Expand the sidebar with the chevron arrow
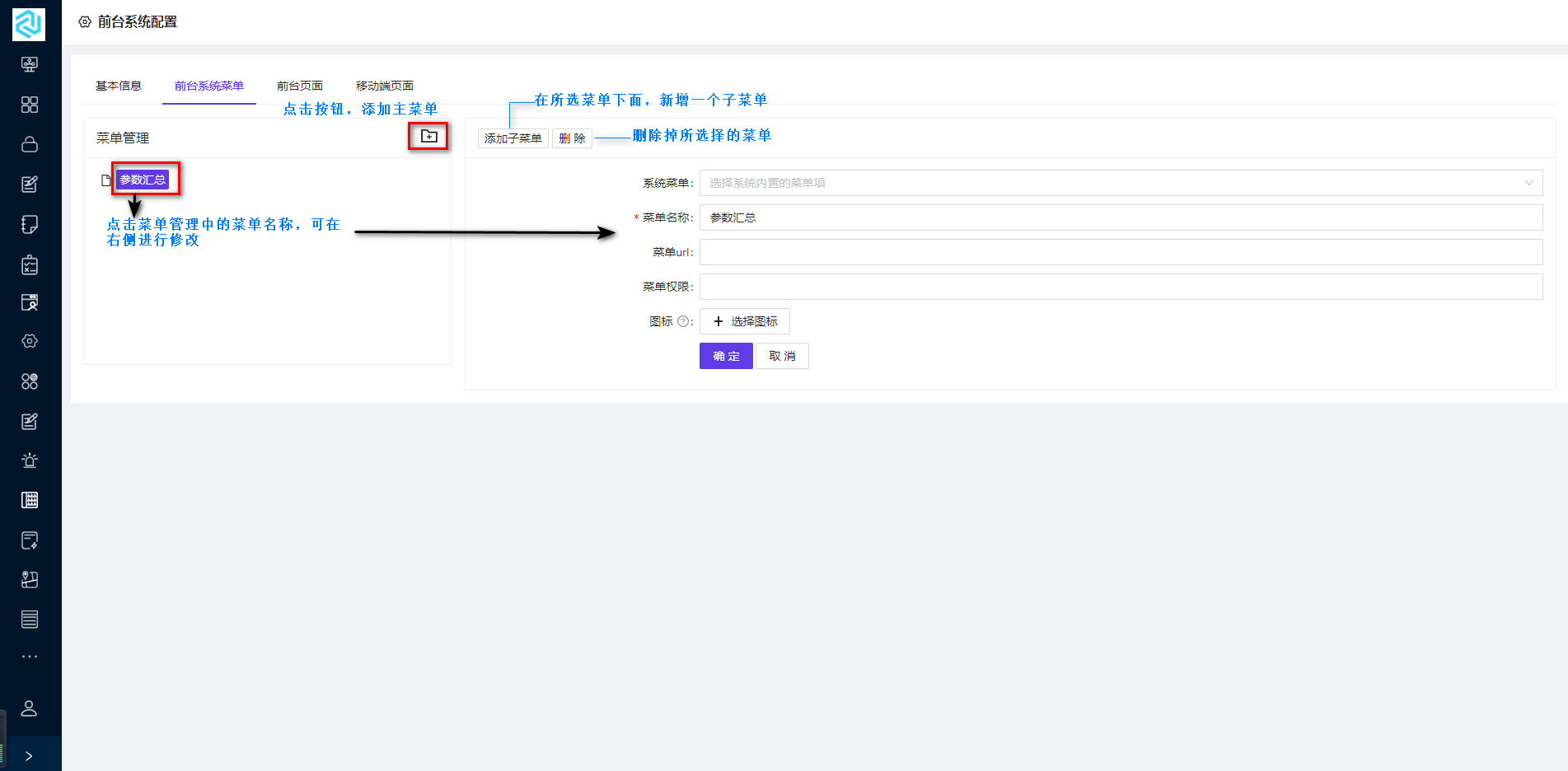Viewport: 1568px width, 771px height. pyautogui.click(x=30, y=756)
